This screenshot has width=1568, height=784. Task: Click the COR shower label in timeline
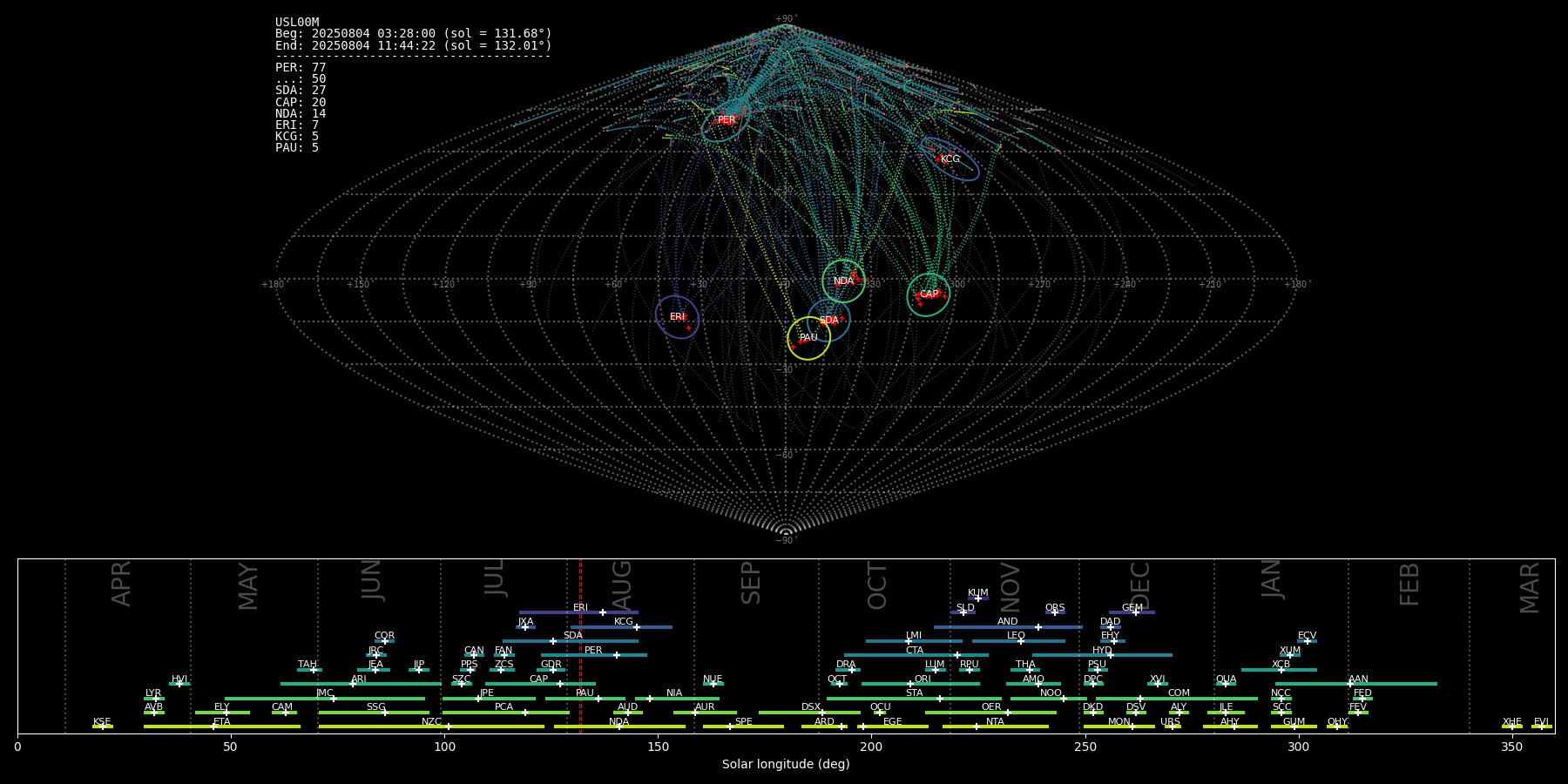point(384,636)
